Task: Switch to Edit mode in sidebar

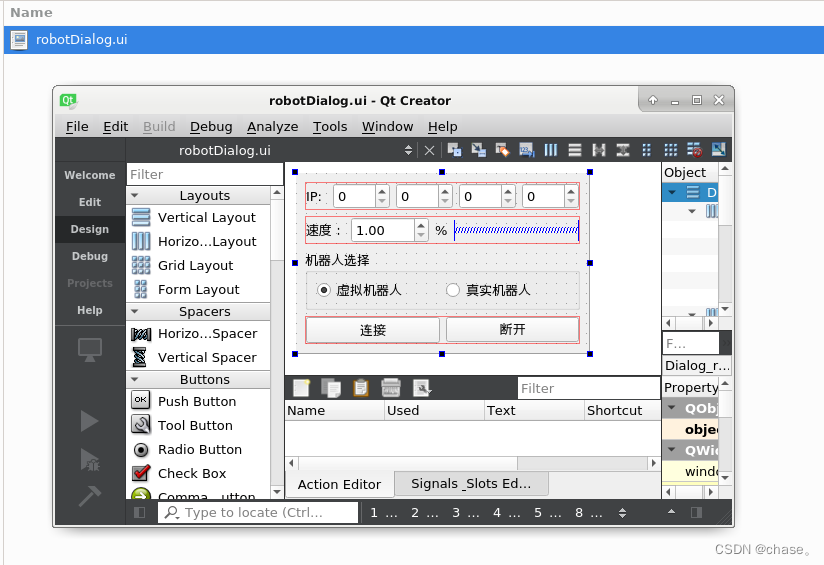Action: [90, 202]
